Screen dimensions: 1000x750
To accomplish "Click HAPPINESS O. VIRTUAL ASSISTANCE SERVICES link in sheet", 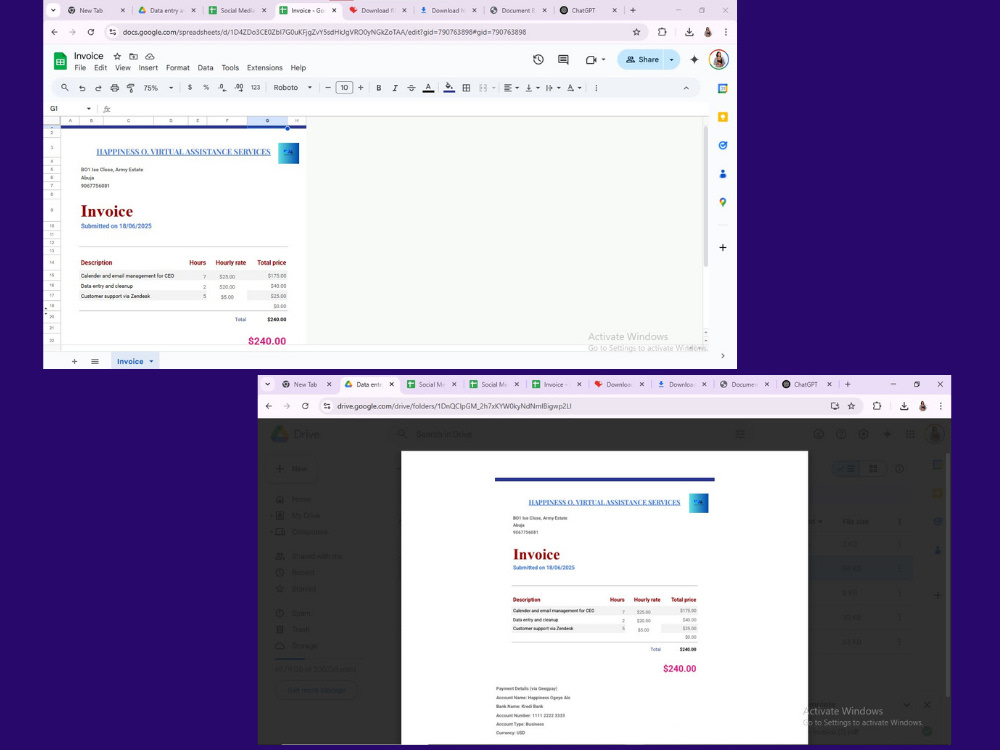I will [x=184, y=152].
